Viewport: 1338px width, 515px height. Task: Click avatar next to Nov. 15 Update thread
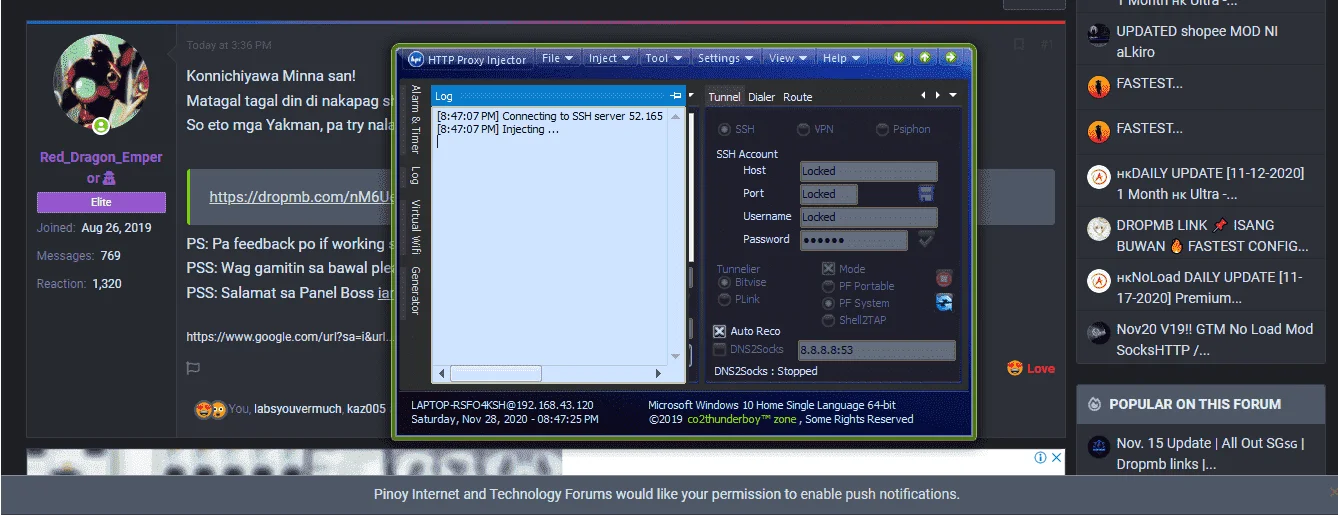1099,447
